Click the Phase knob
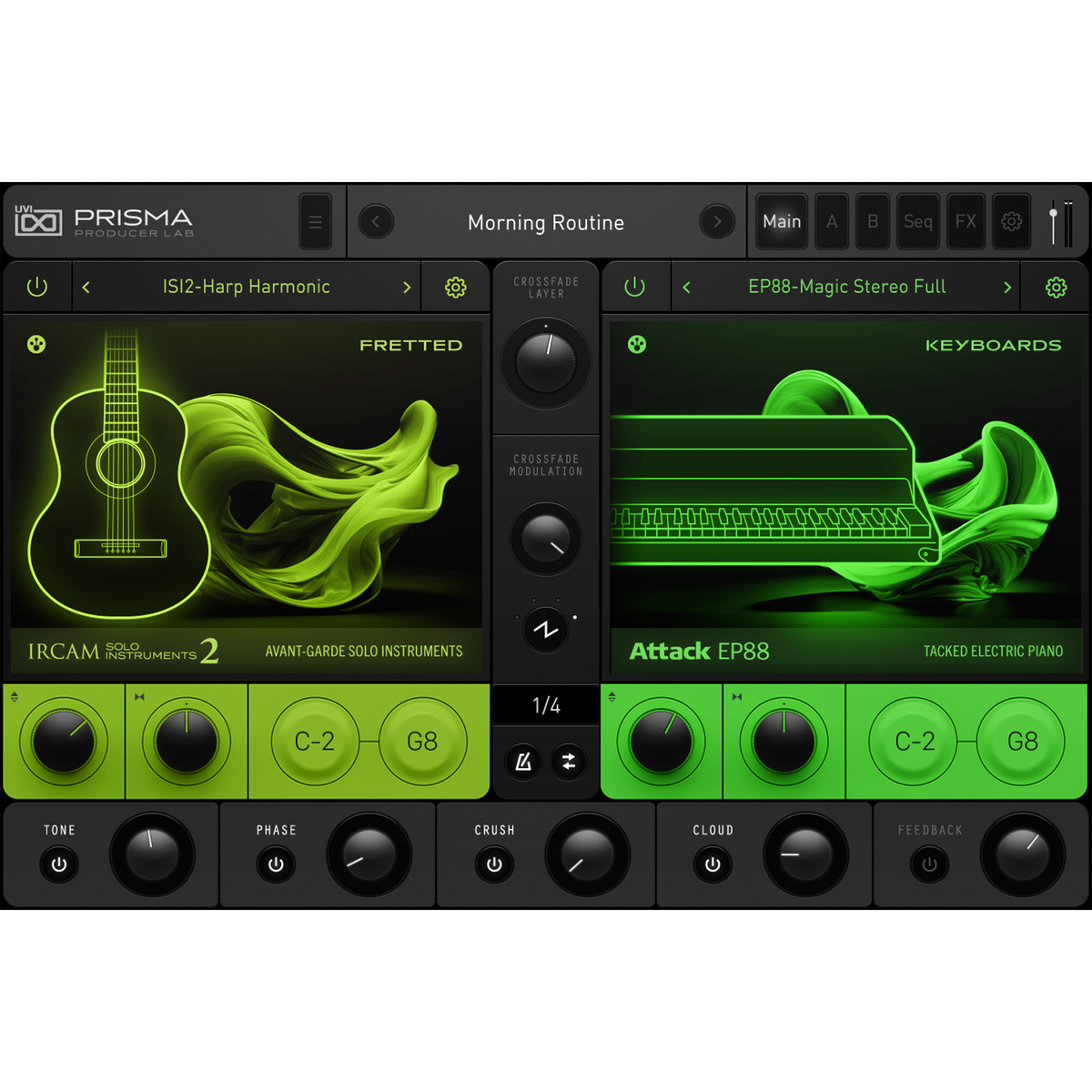Viewport: 1092px width, 1092px height. click(x=369, y=854)
